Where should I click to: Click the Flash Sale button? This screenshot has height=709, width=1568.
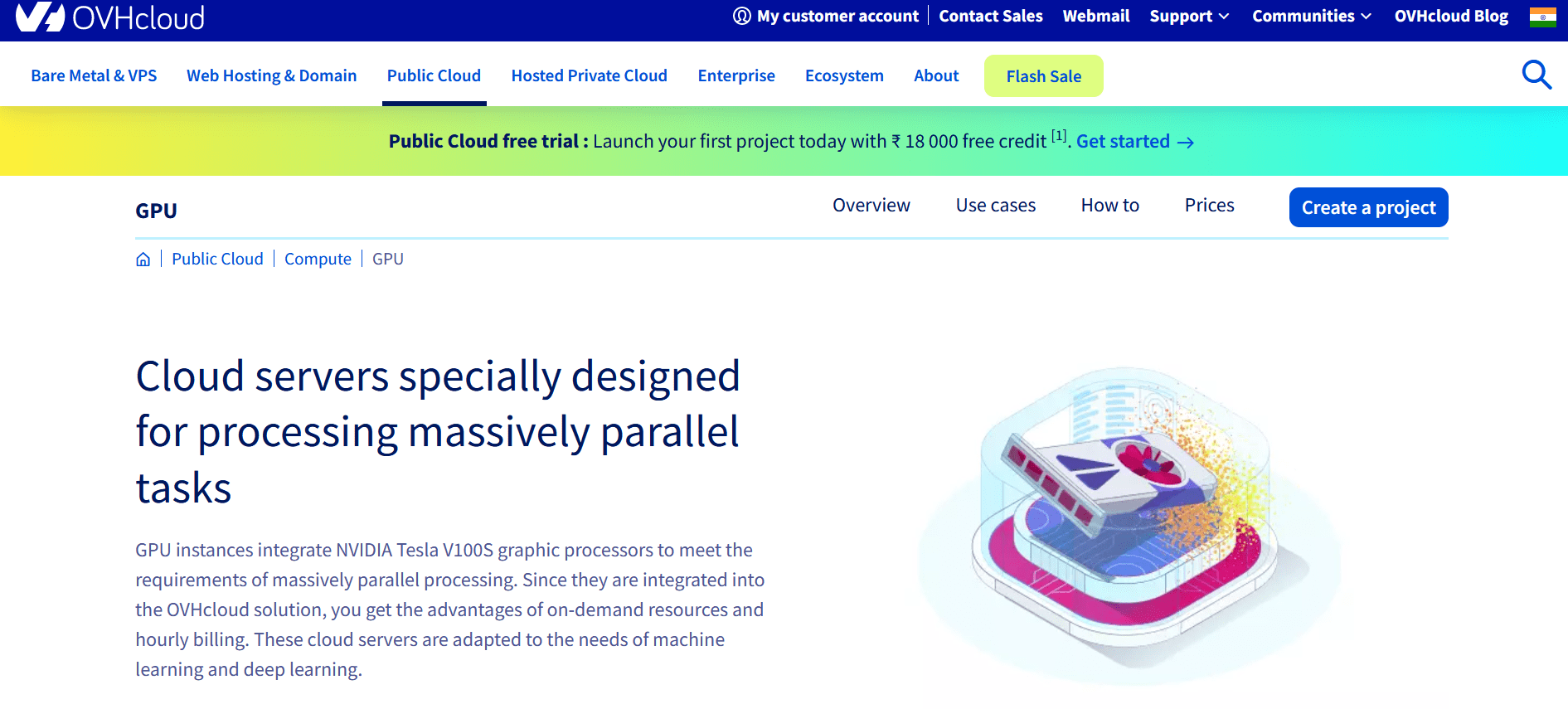(x=1043, y=76)
